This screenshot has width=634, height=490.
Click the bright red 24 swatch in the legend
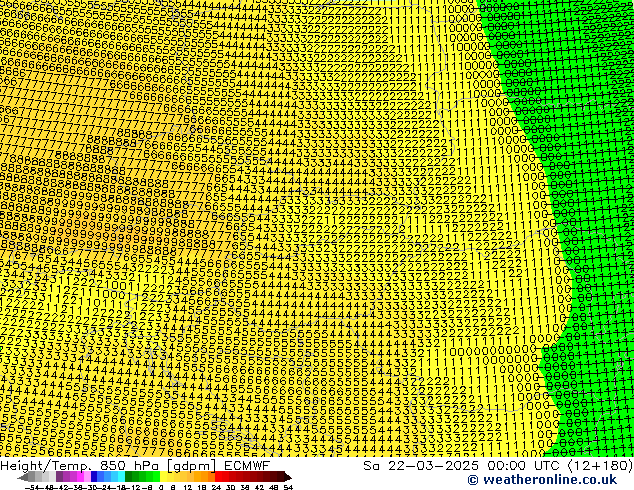coord(218,477)
